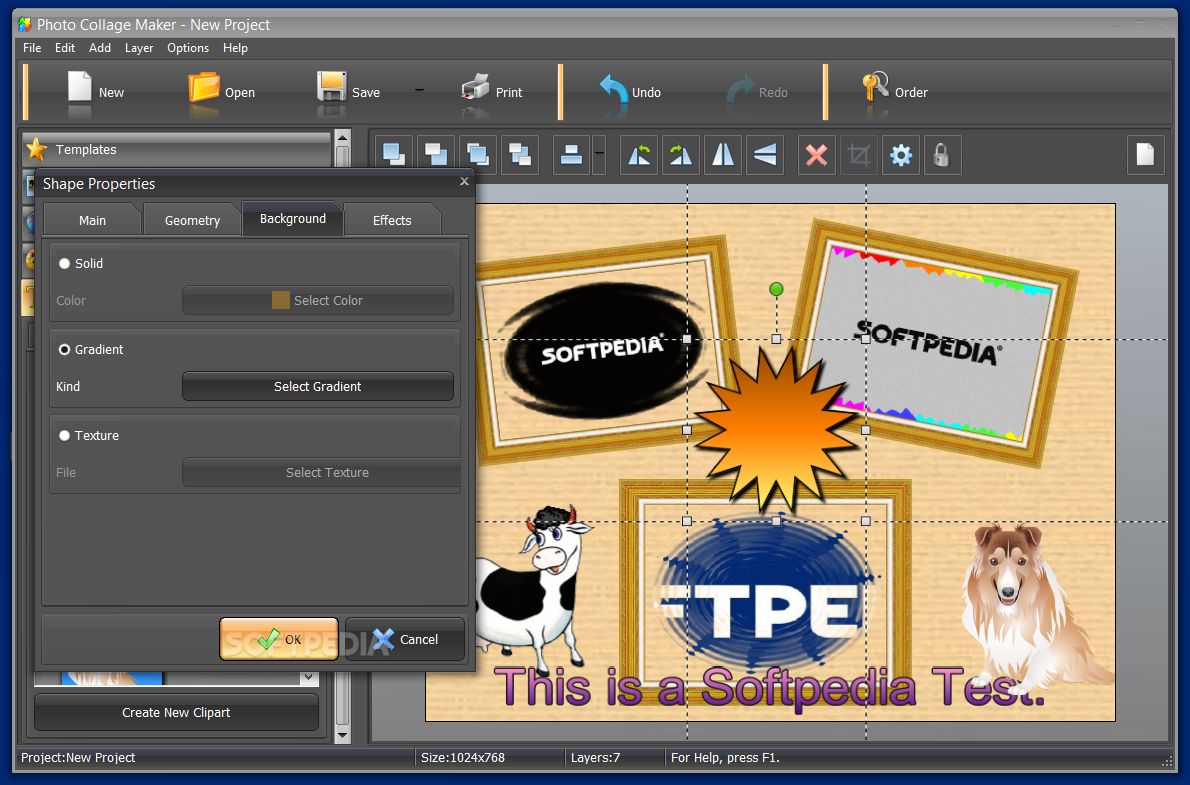Close the Shape Properties dialog
This screenshot has width=1190, height=785.
(x=464, y=181)
